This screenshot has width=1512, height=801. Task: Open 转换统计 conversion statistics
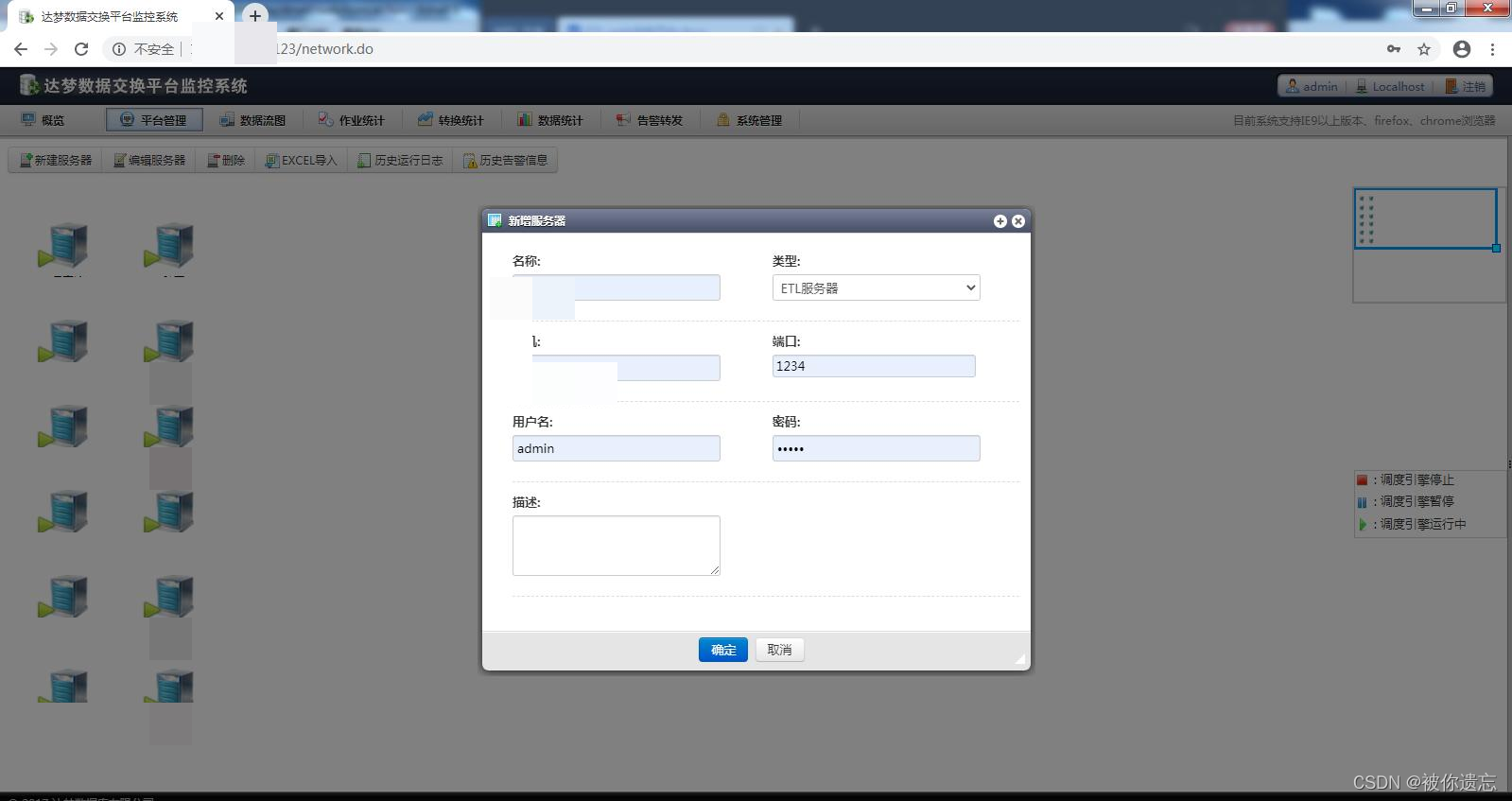(x=451, y=120)
